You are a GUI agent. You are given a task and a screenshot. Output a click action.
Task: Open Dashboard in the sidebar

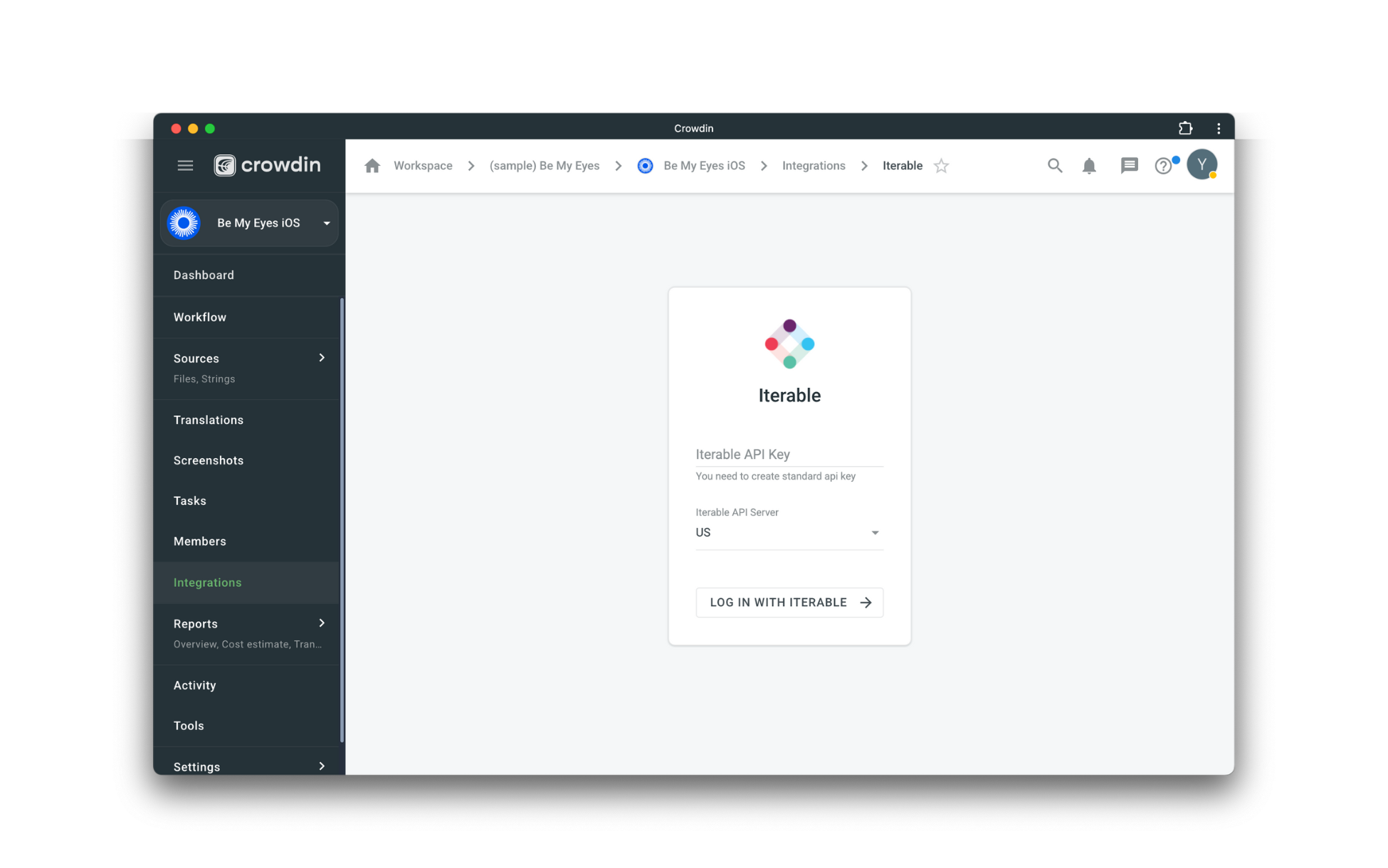pos(246,275)
